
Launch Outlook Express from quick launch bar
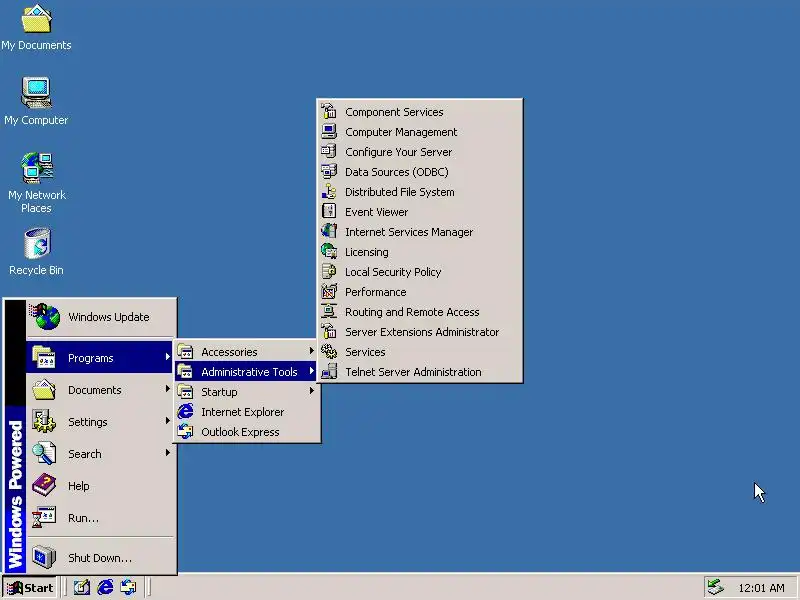click(128, 587)
